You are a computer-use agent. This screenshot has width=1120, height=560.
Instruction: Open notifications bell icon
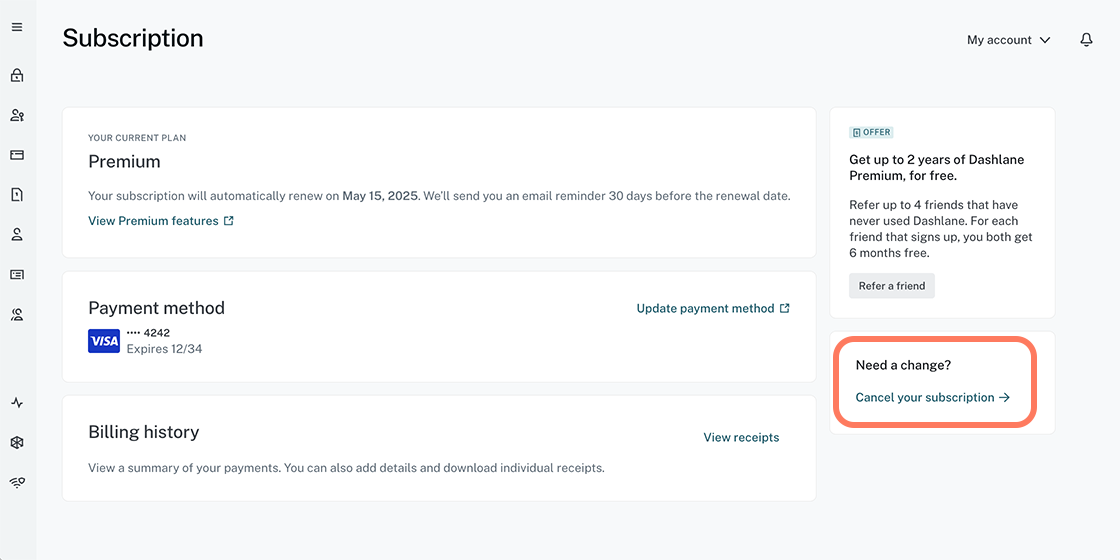1086,40
